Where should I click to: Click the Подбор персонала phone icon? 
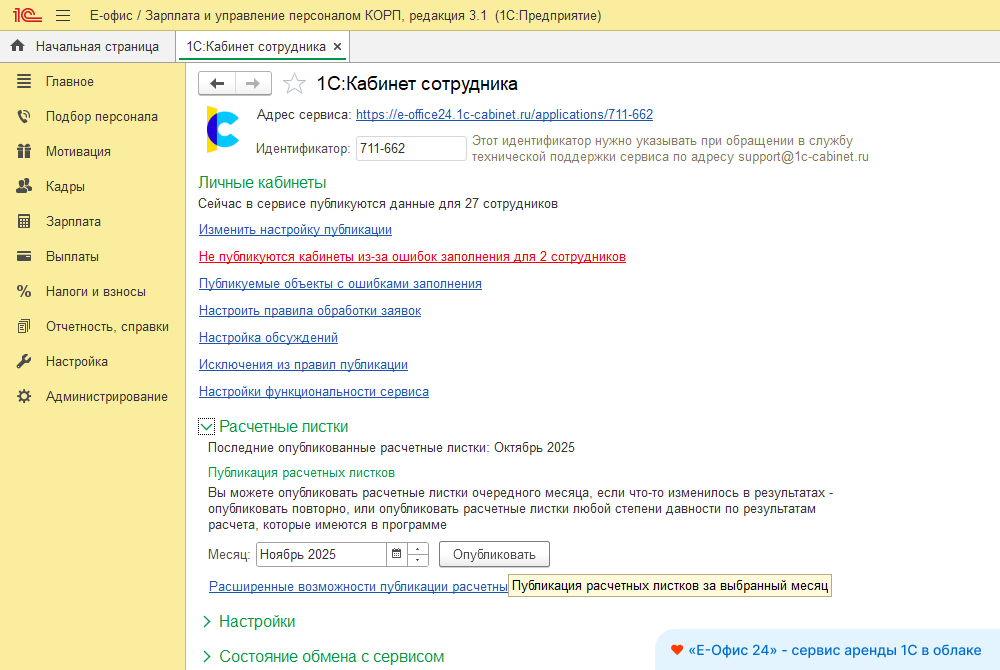pos(24,116)
